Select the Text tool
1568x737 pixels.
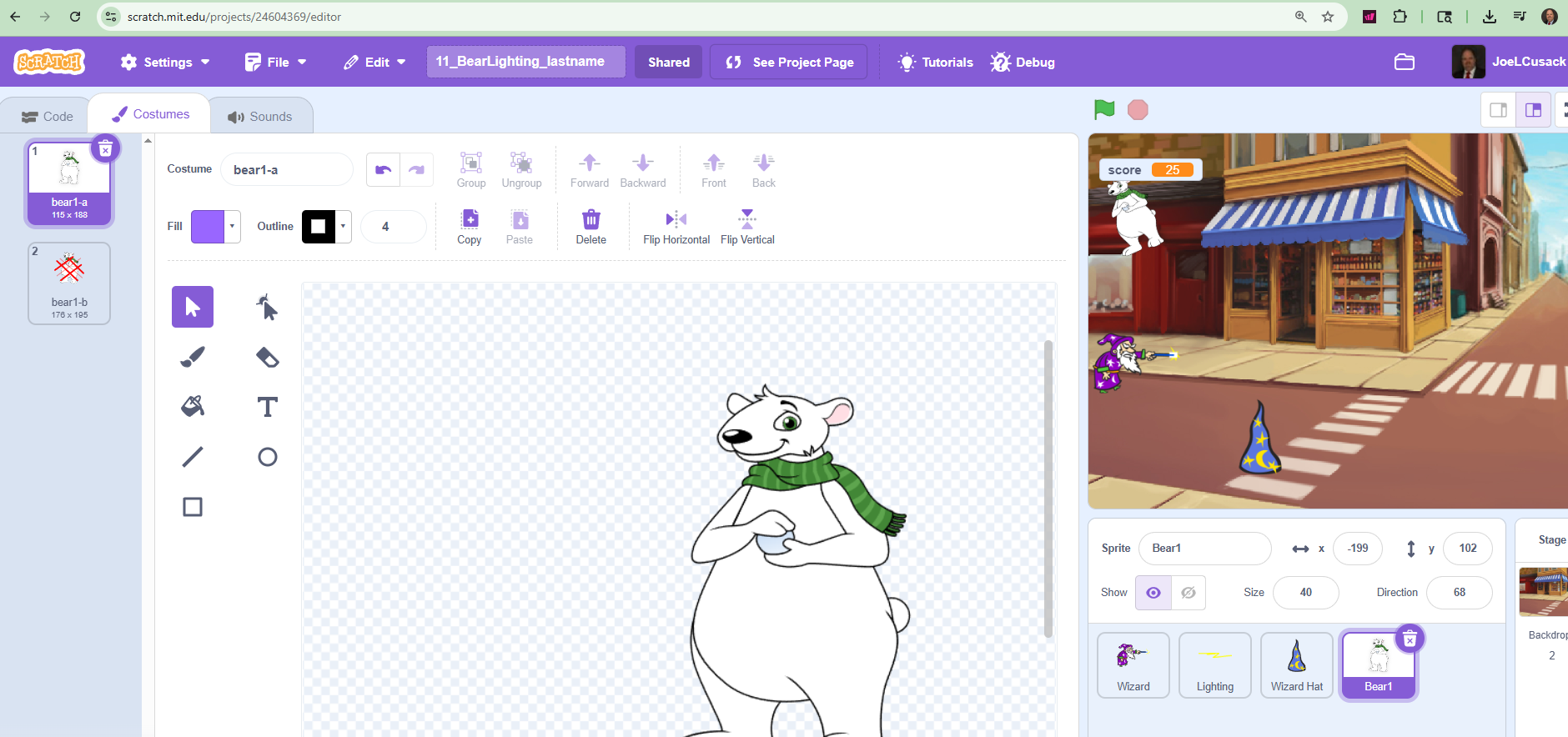pos(267,407)
